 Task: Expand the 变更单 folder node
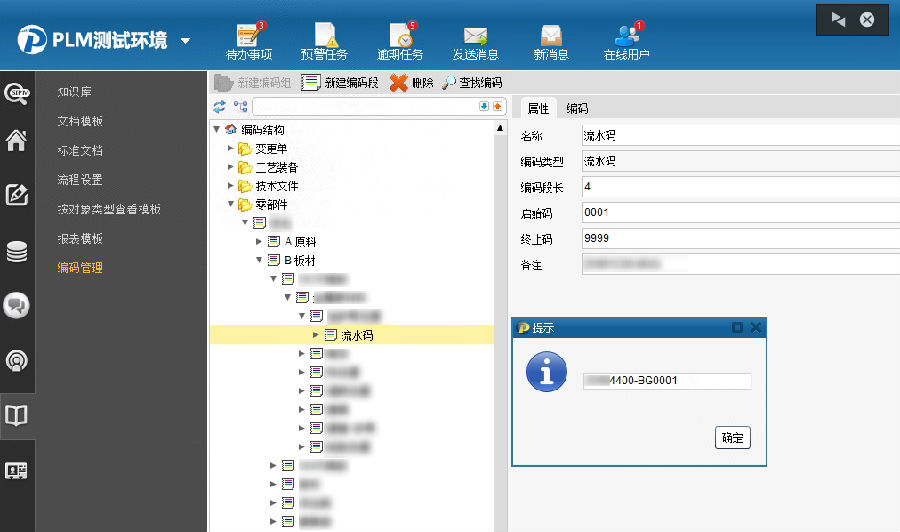231,149
